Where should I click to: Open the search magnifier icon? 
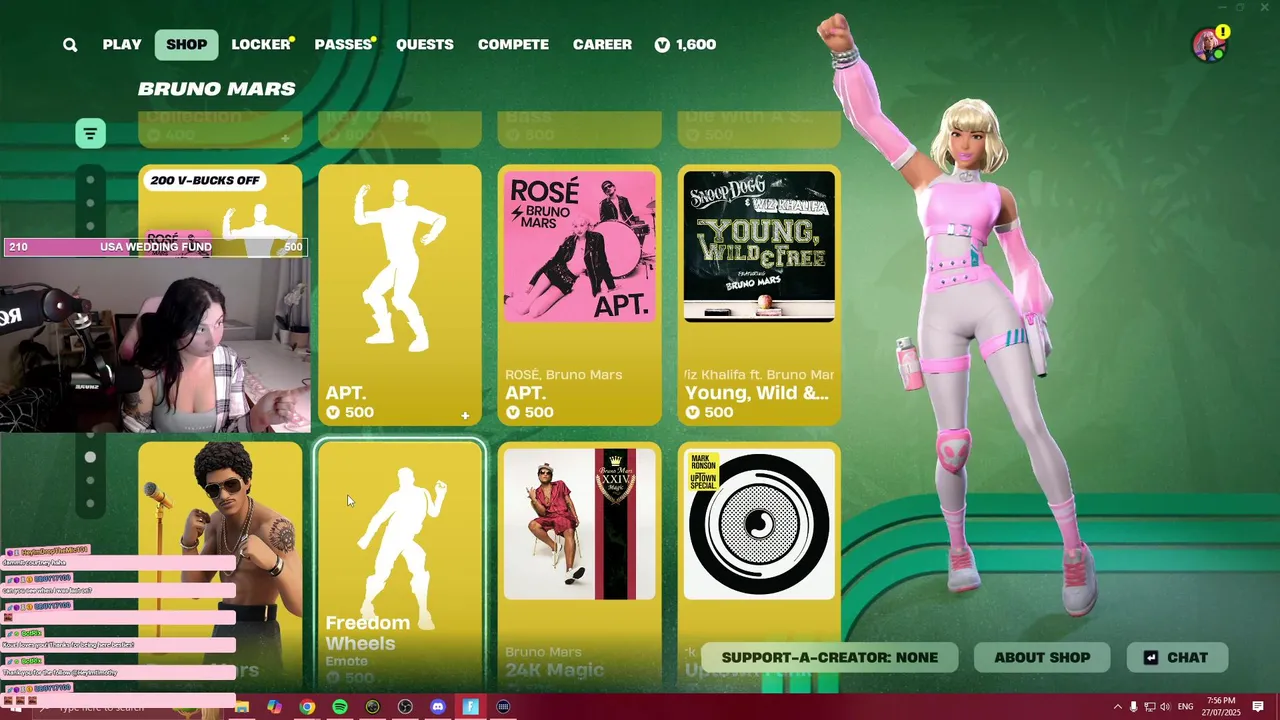coord(70,45)
